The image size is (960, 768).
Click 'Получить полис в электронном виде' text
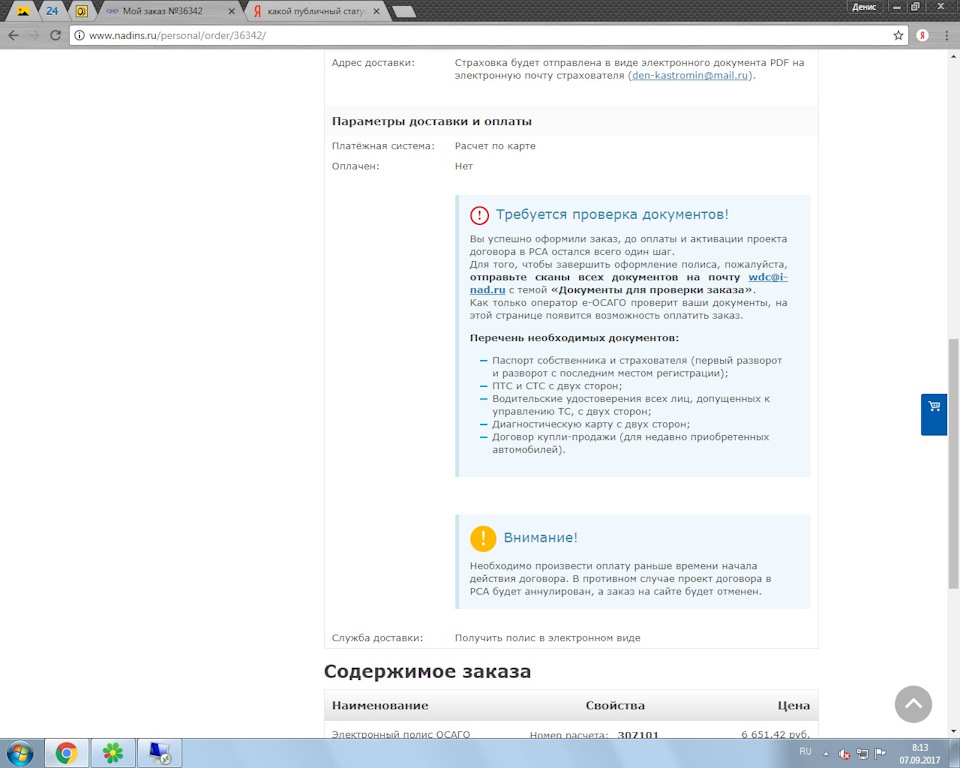point(547,638)
